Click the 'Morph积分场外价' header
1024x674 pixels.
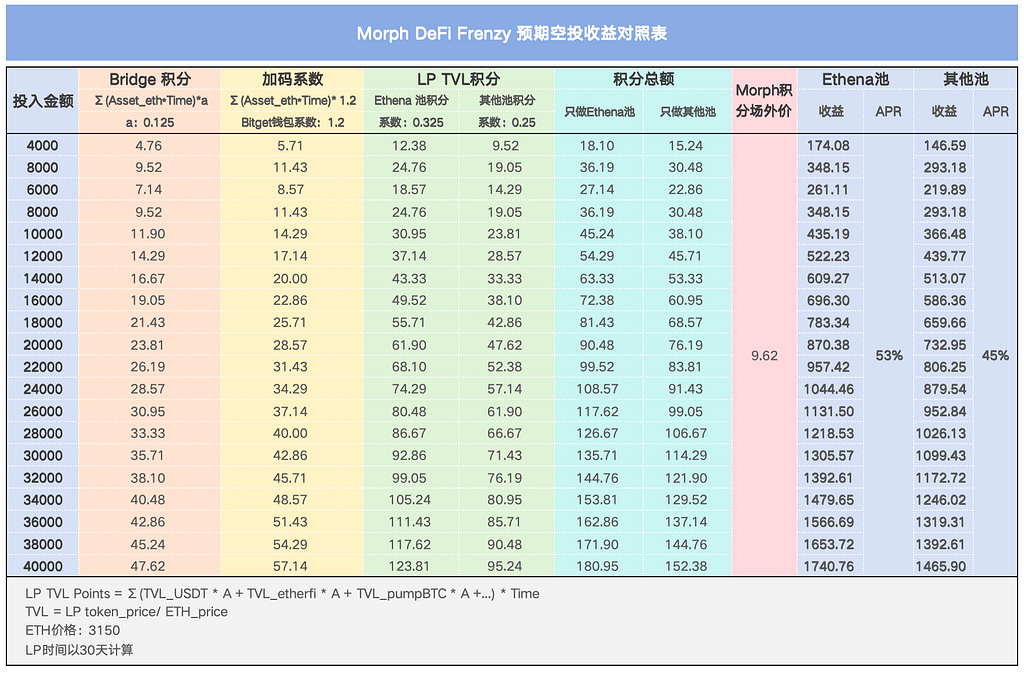[764, 101]
